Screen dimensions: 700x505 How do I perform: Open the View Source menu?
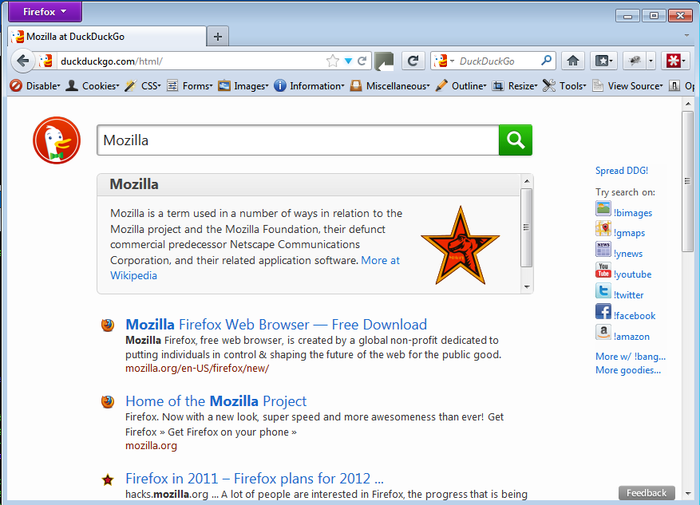coord(627,86)
